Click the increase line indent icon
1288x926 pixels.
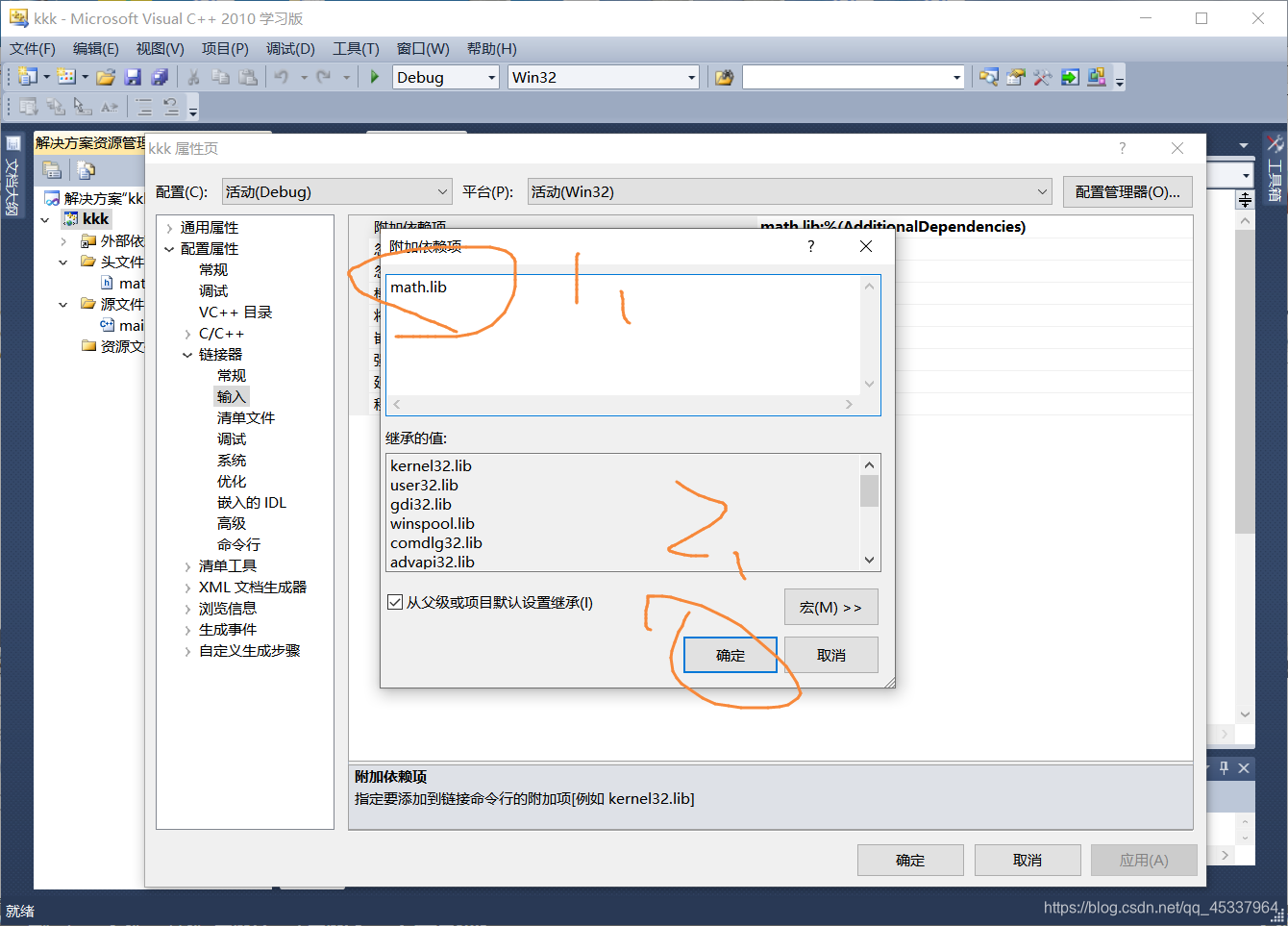point(144,107)
